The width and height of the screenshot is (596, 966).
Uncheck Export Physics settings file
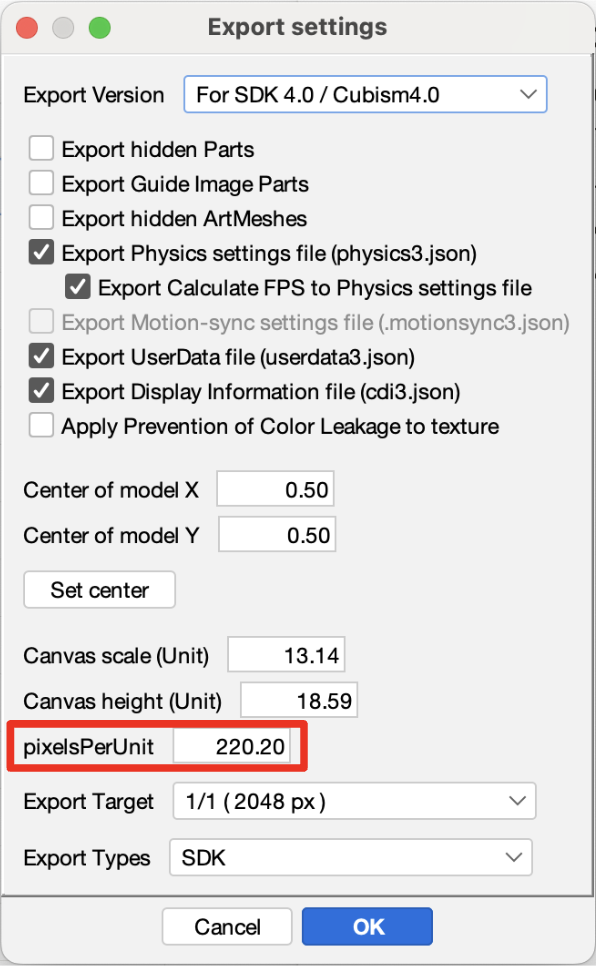click(x=41, y=253)
